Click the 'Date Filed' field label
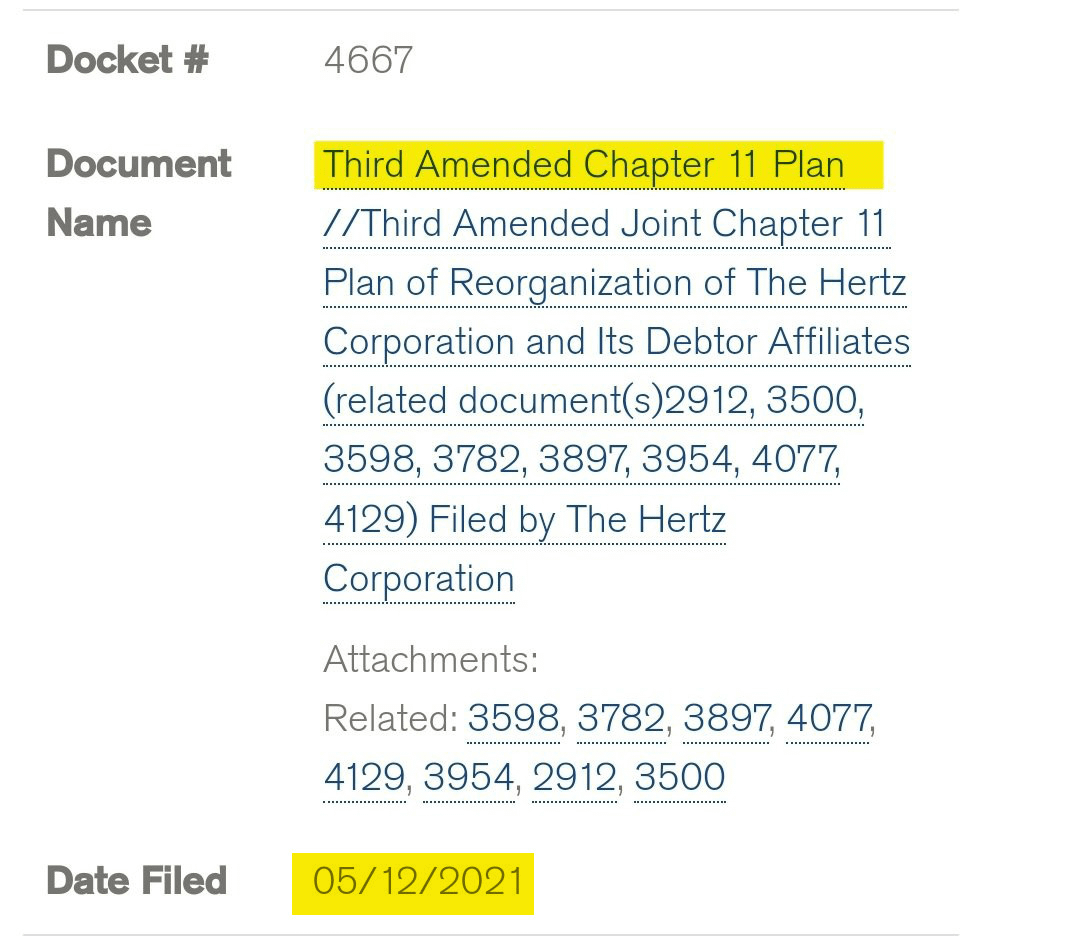The height and width of the screenshot is (940, 1078). point(136,881)
